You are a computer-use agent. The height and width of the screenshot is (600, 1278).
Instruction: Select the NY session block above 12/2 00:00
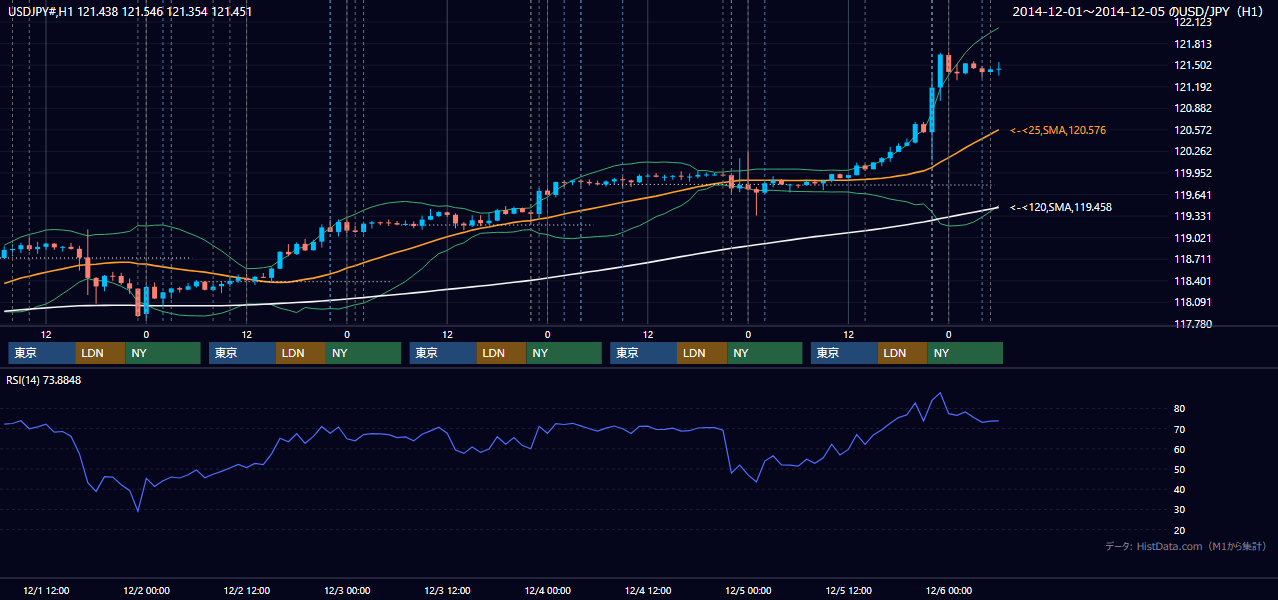163,353
